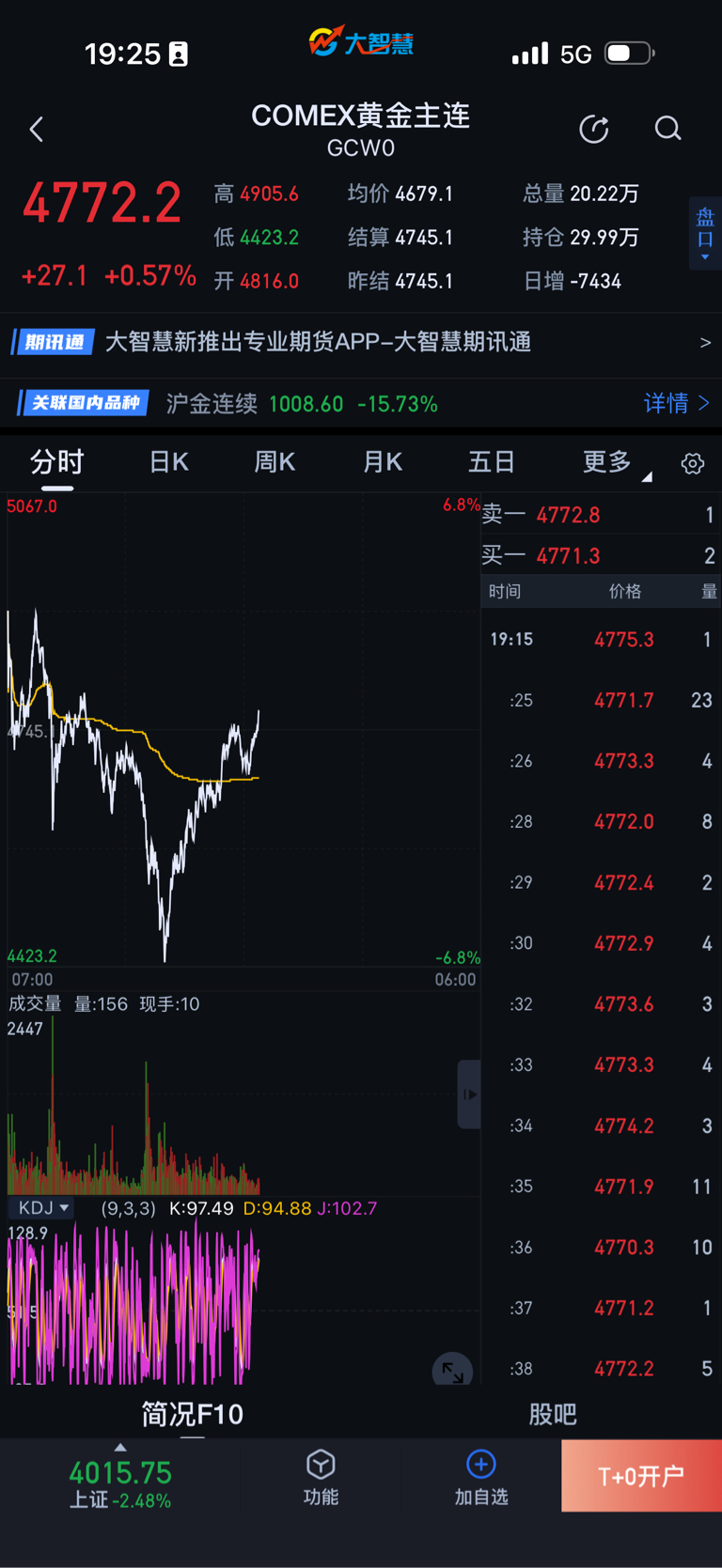Tap the COMEX黄金主连 title
The height and width of the screenshot is (1568, 722).
click(361, 116)
